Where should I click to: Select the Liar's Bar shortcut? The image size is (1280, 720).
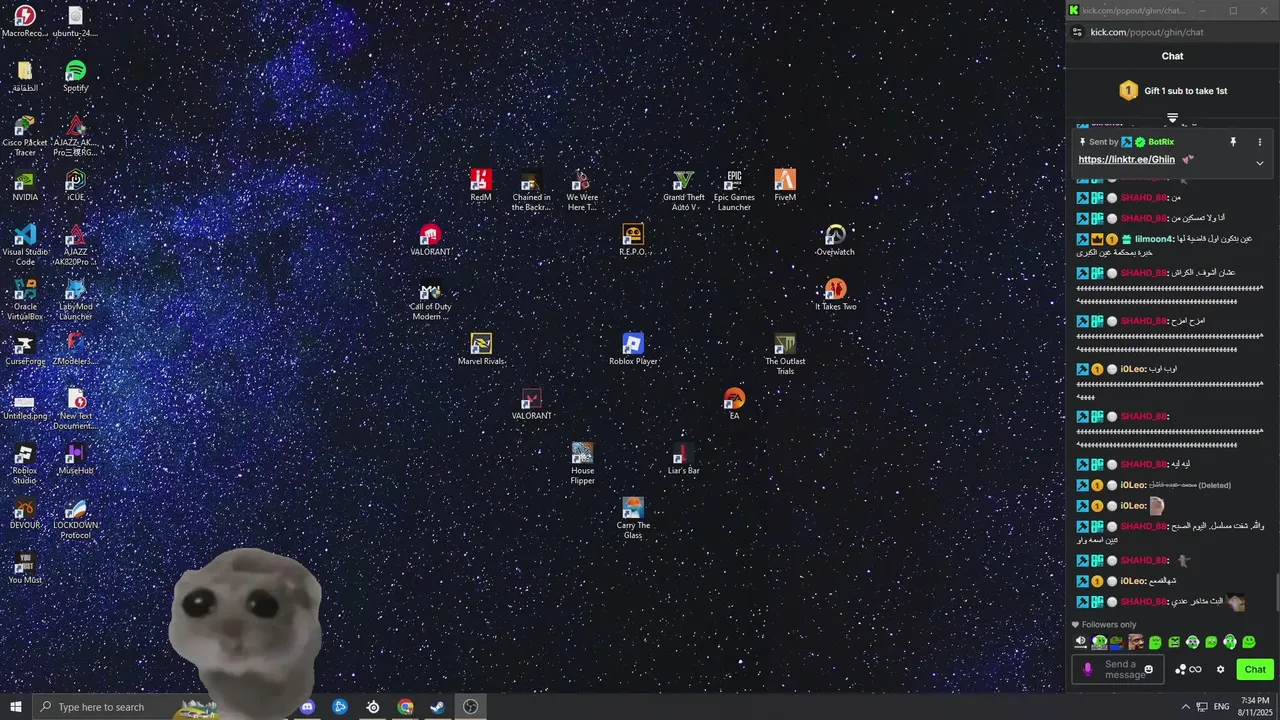point(684,460)
